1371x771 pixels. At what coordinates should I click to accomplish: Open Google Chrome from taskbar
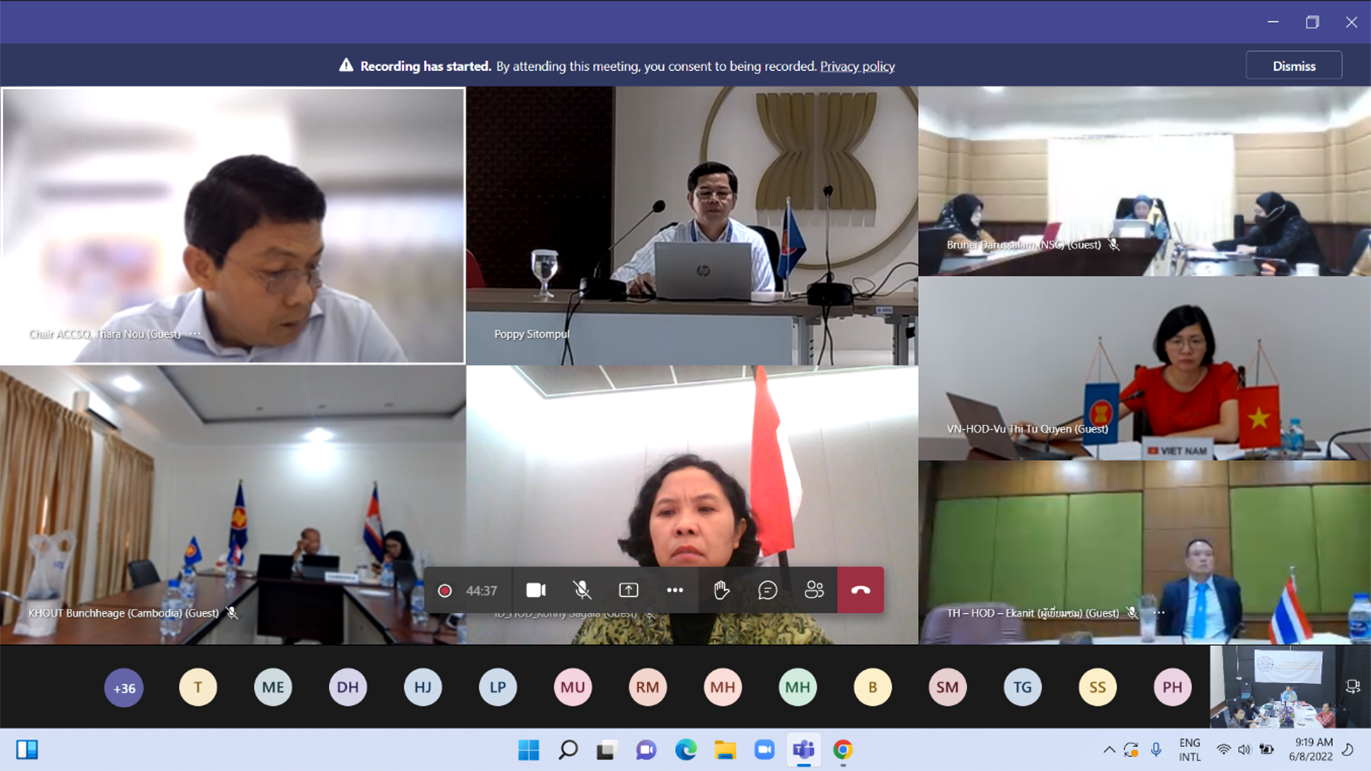coord(843,750)
